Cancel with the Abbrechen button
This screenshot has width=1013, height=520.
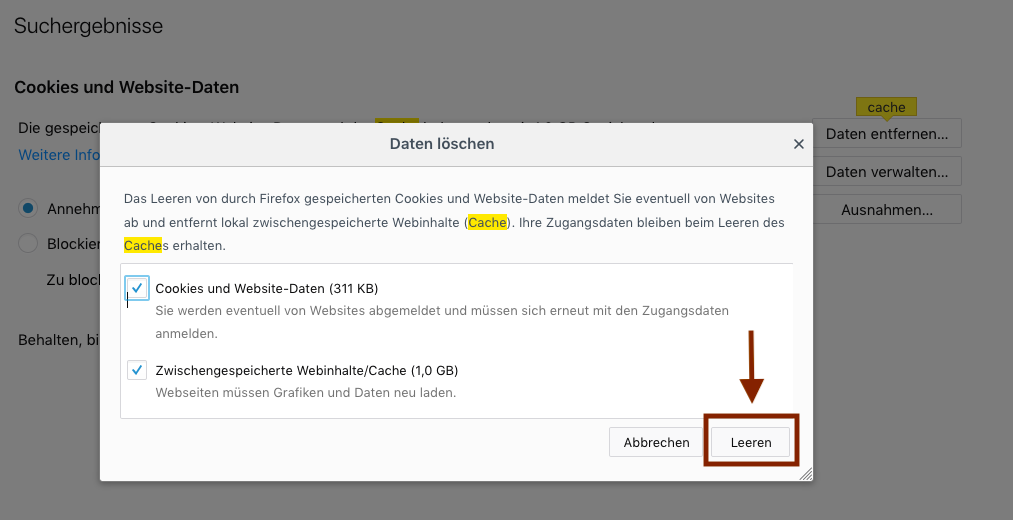656,442
